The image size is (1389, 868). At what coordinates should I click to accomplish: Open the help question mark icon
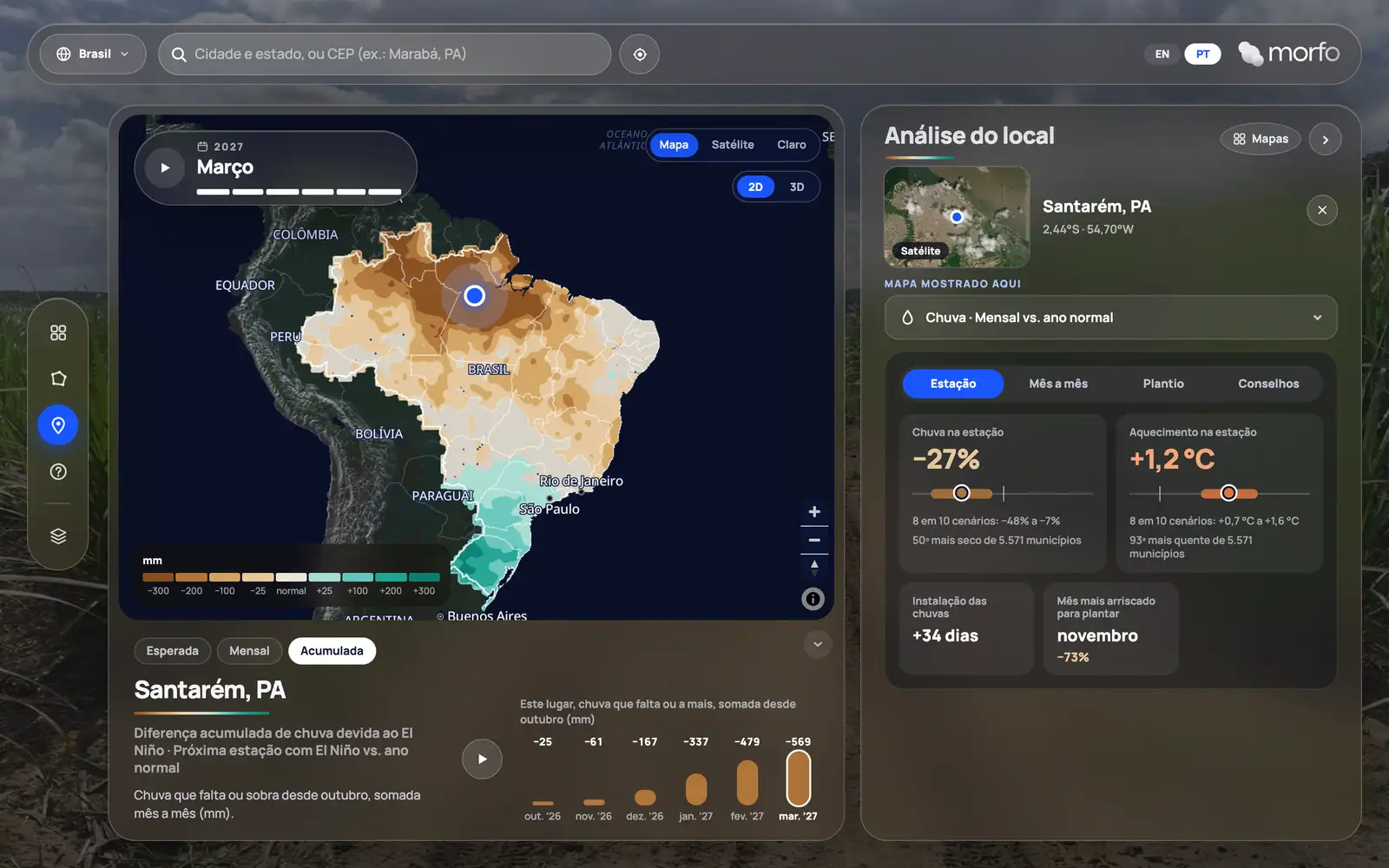coord(58,471)
